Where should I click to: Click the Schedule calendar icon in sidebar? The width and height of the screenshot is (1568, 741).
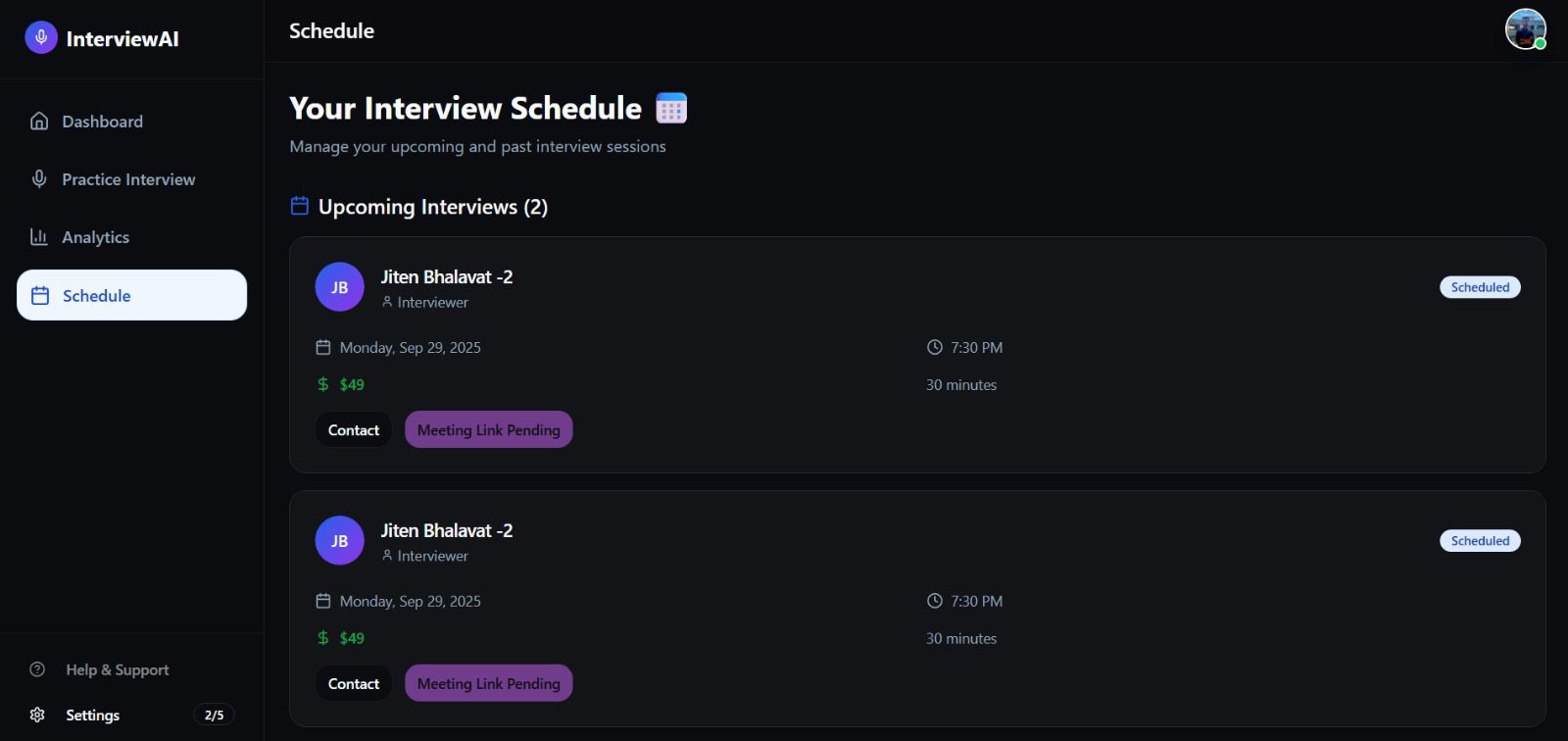point(40,295)
